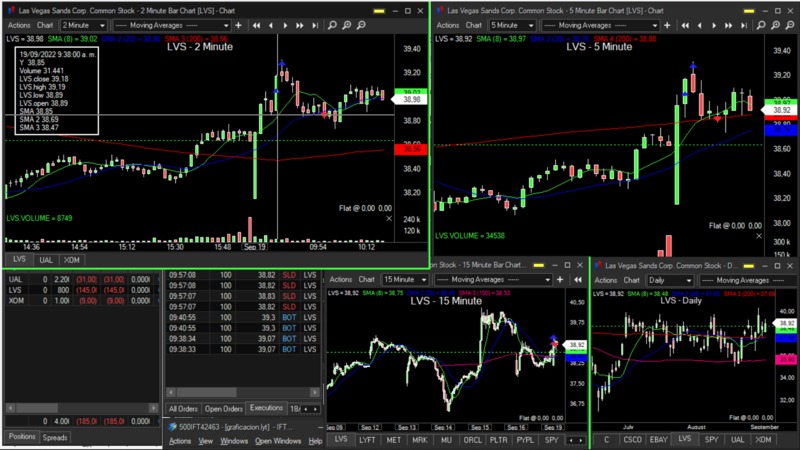Image resolution: width=800 pixels, height=450 pixels.
Task: Open the 15 Minute interval dropdown
Action: point(404,280)
